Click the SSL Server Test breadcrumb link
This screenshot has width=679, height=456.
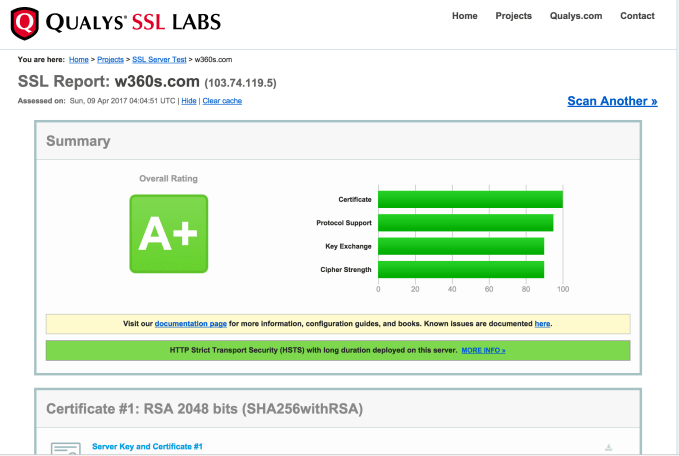[x=159, y=59]
